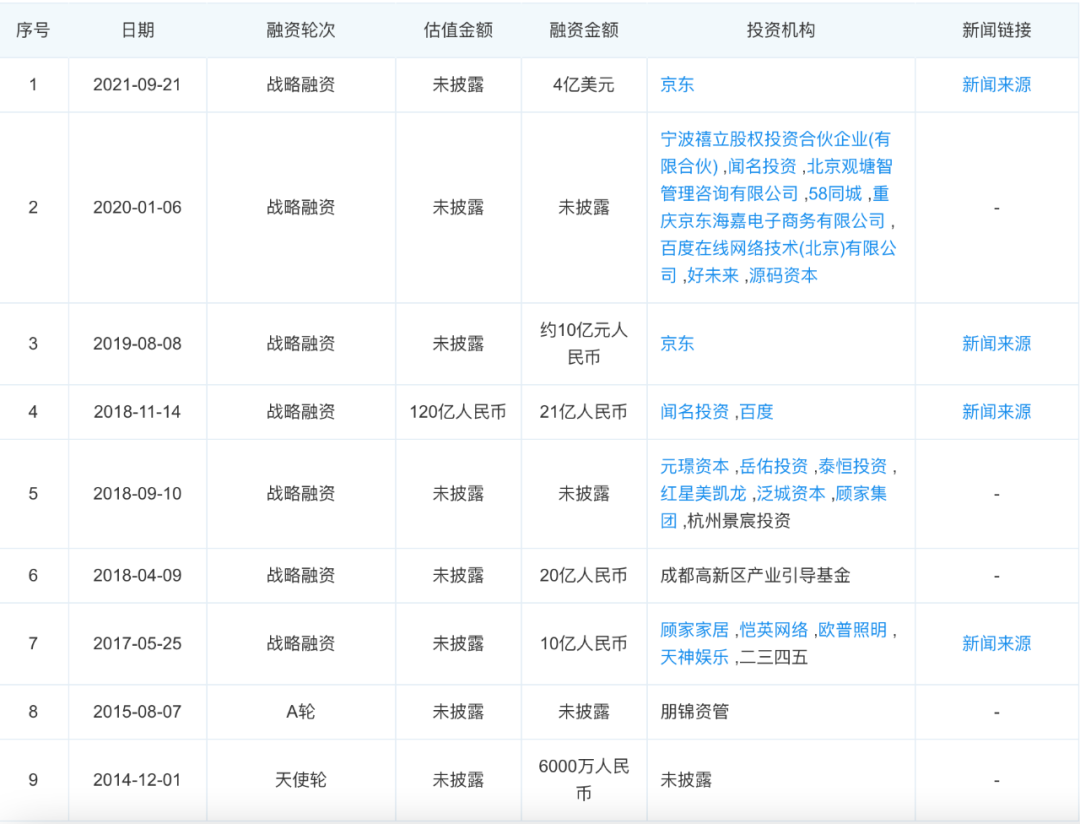Click investor 京东 in the 2019-08-08 row

(677, 343)
